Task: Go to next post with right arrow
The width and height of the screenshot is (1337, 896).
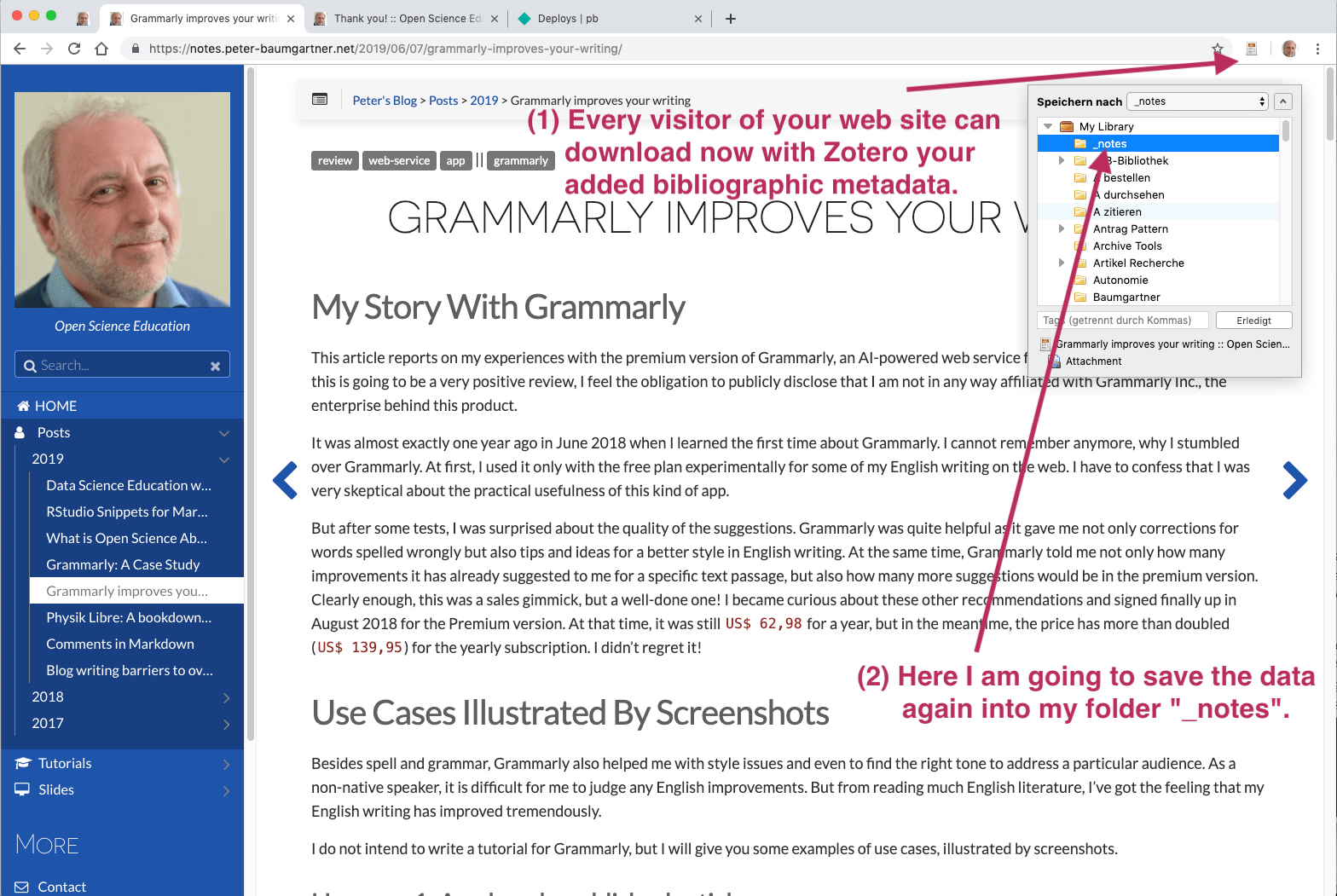Action: [1294, 480]
